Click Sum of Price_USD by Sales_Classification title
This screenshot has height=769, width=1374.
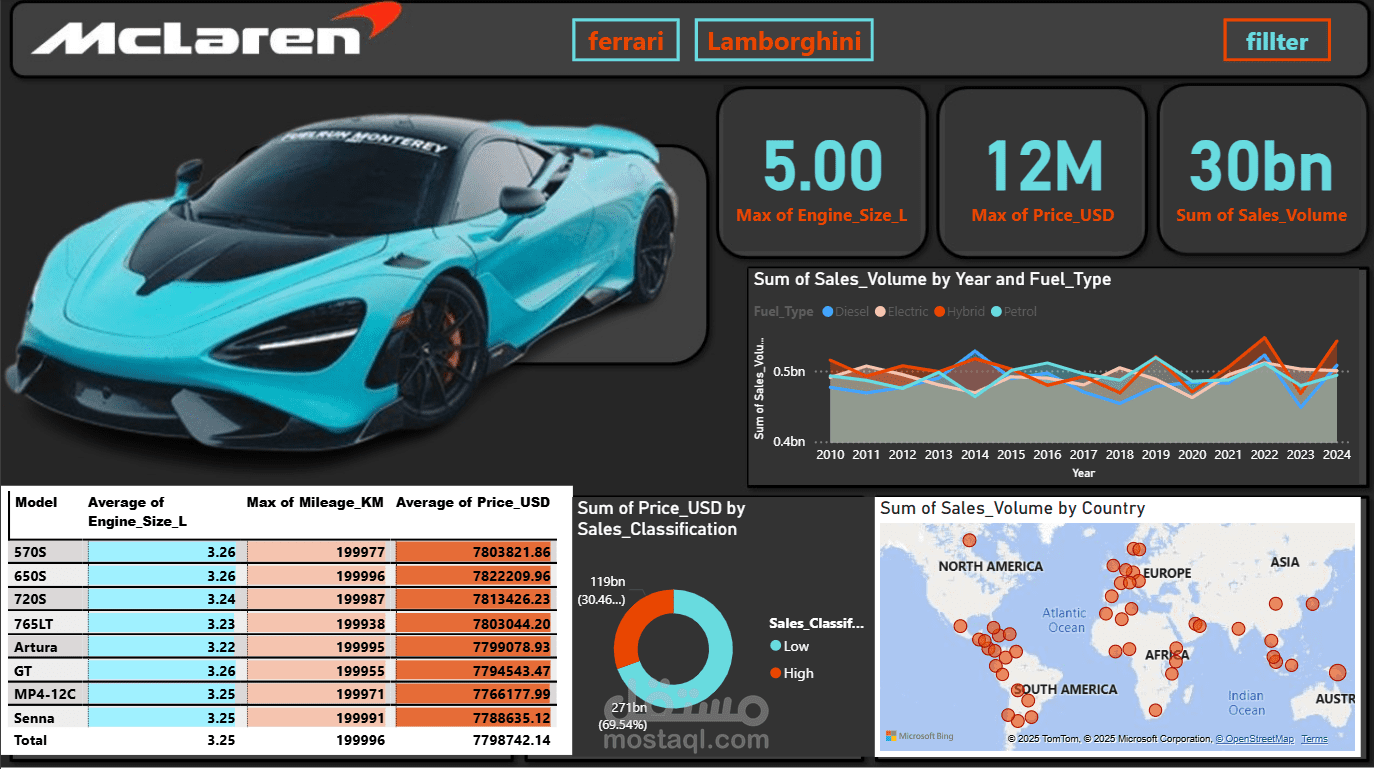pyautogui.click(x=661, y=518)
